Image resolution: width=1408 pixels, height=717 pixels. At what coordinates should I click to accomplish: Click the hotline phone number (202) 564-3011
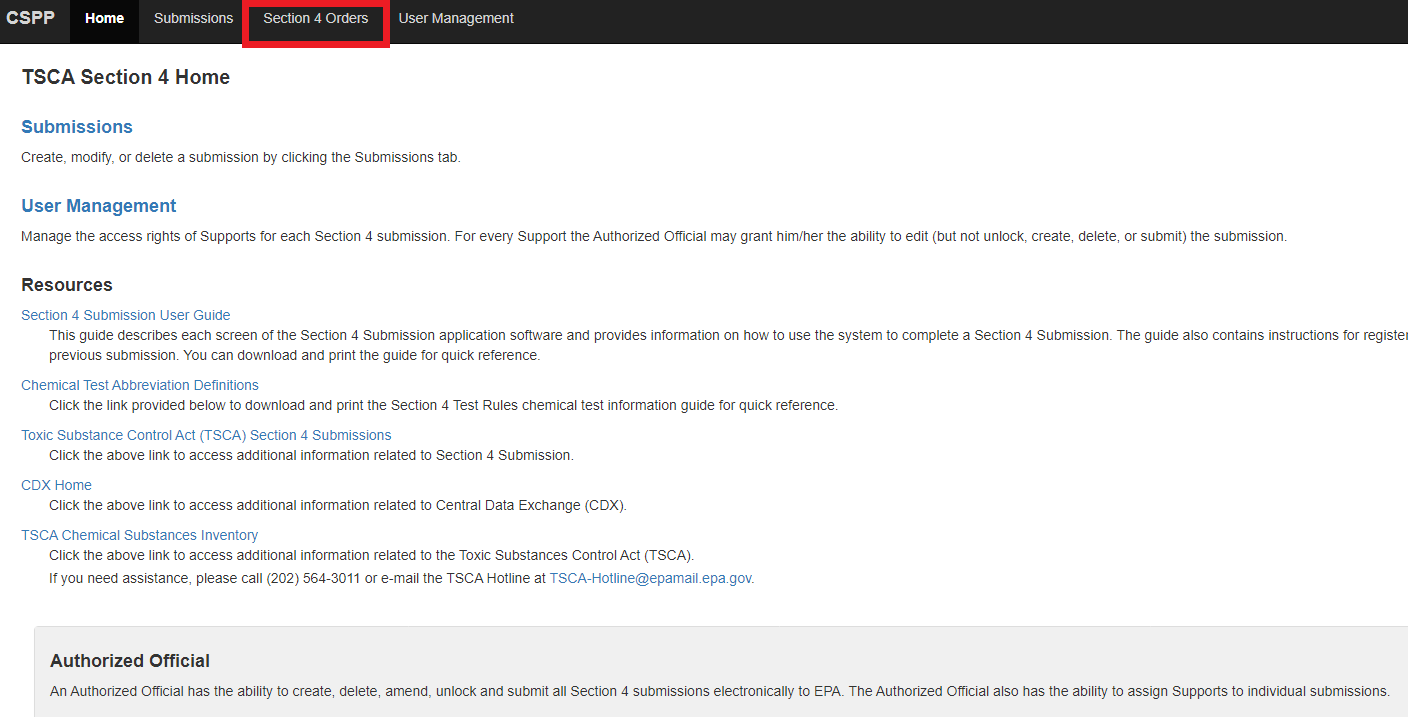[x=313, y=578]
